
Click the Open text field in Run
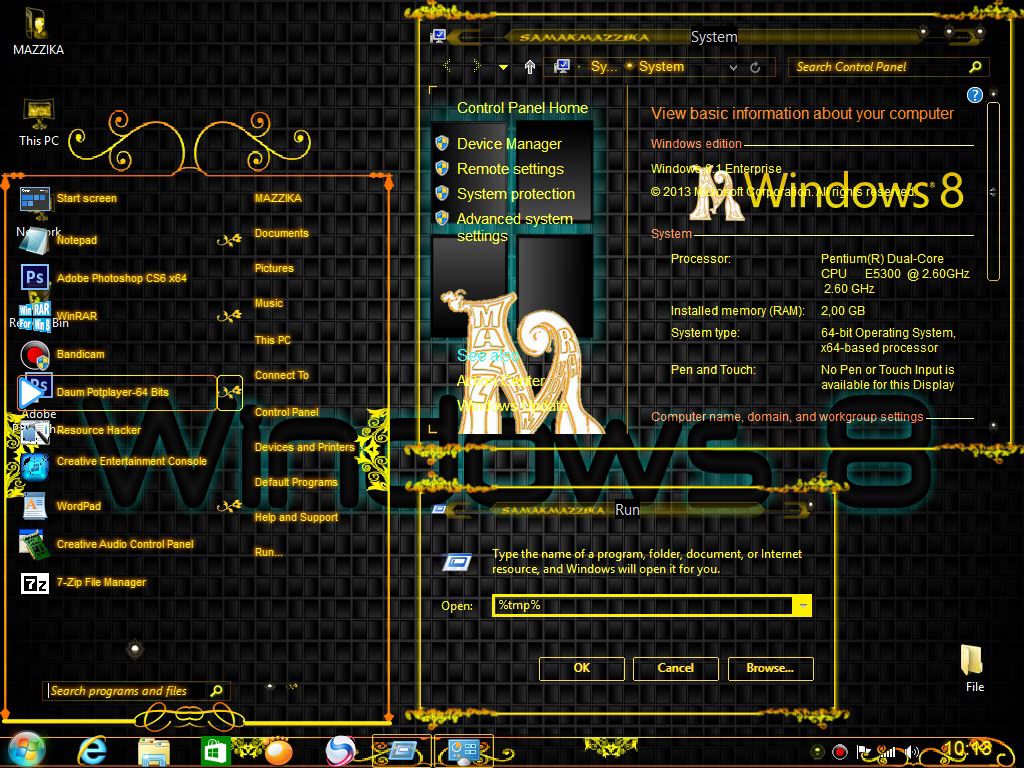(643, 606)
